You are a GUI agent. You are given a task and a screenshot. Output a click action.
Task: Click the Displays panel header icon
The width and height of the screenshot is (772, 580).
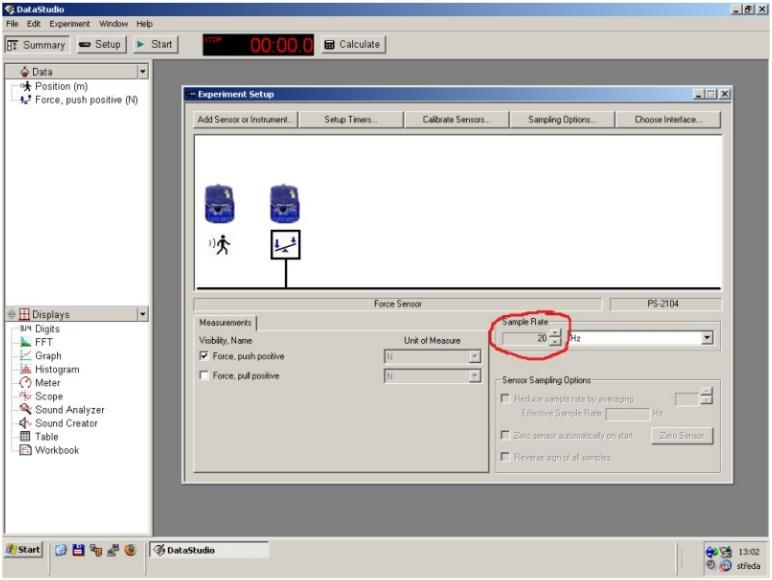pyautogui.click(x=24, y=314)
